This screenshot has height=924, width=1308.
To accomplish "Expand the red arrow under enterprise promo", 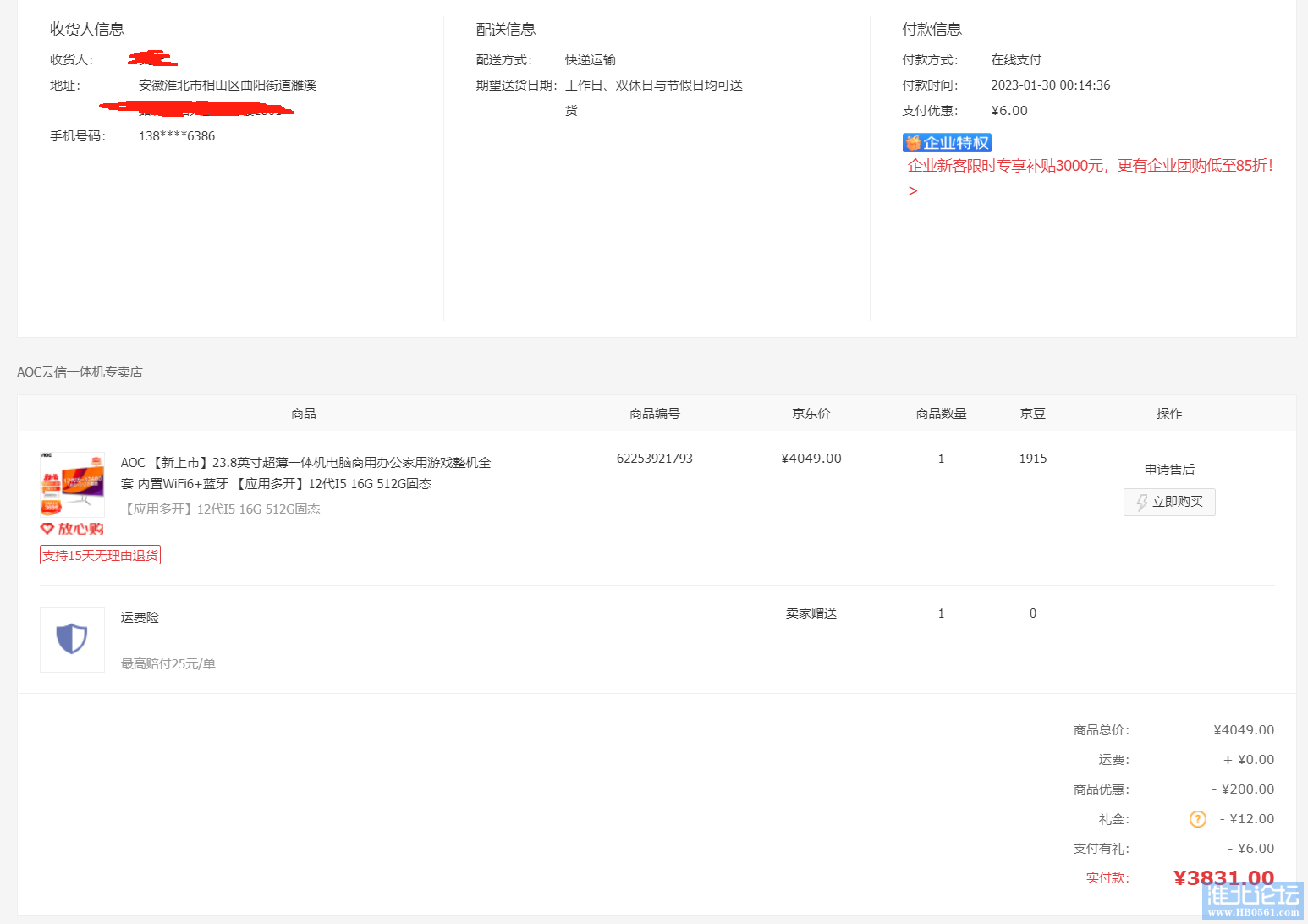I will 913,191.
